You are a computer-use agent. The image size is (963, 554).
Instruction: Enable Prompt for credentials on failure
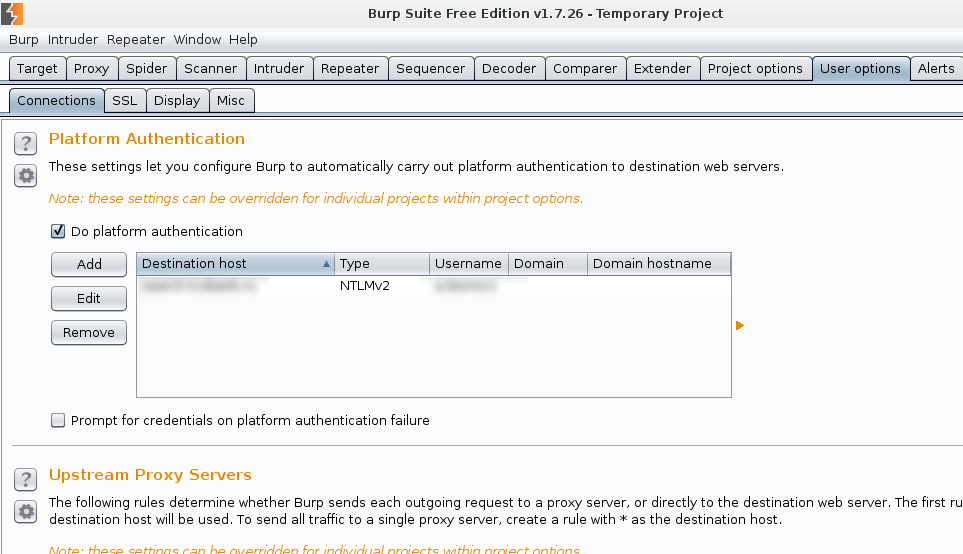(58, 420)
